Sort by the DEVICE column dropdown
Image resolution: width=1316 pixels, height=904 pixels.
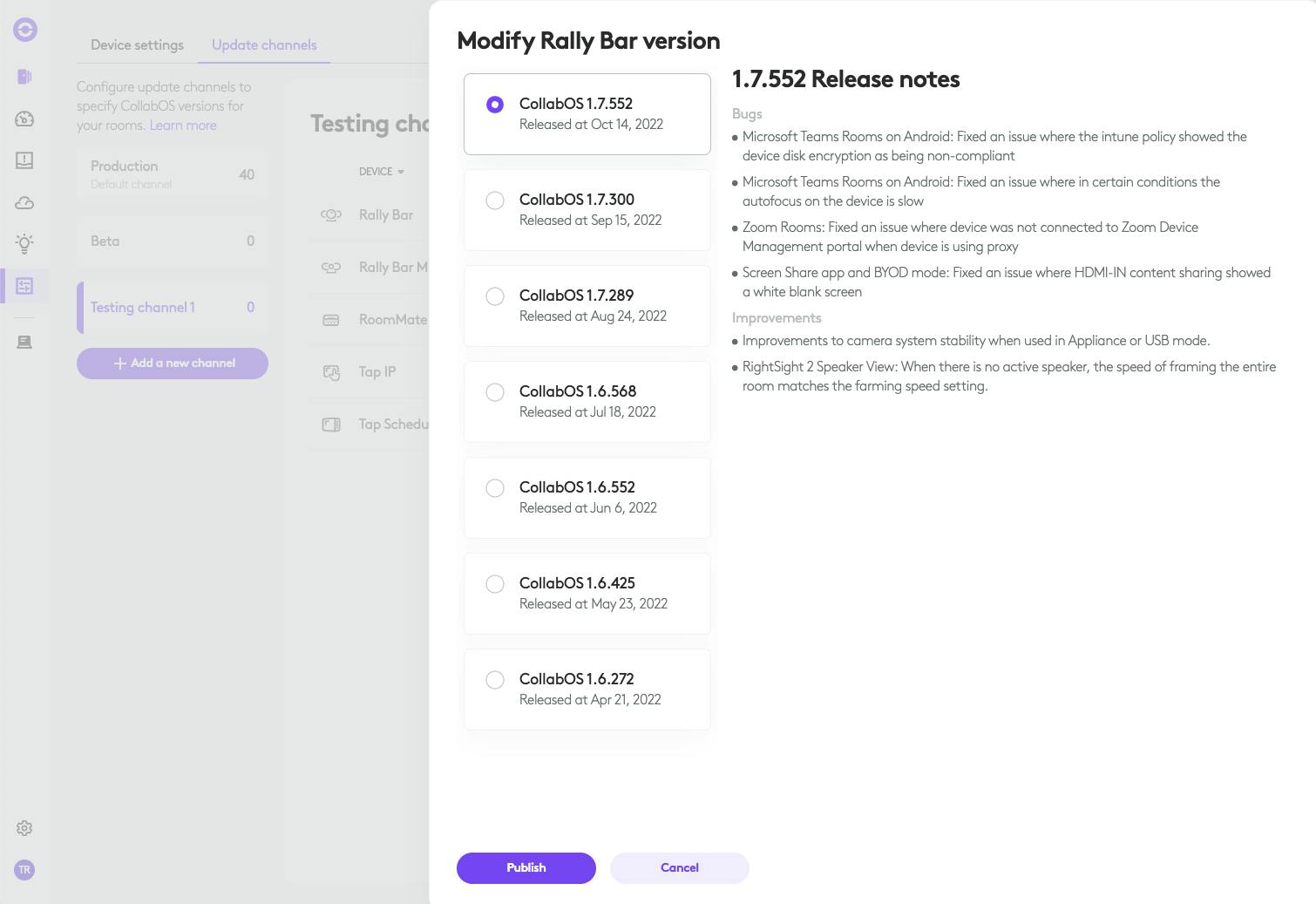pos(382,172)
